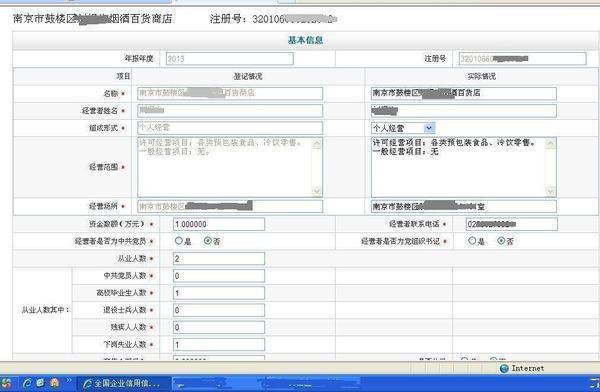
Task: Click the 经营者联系电话 field
Action: [x=512, y=224]
